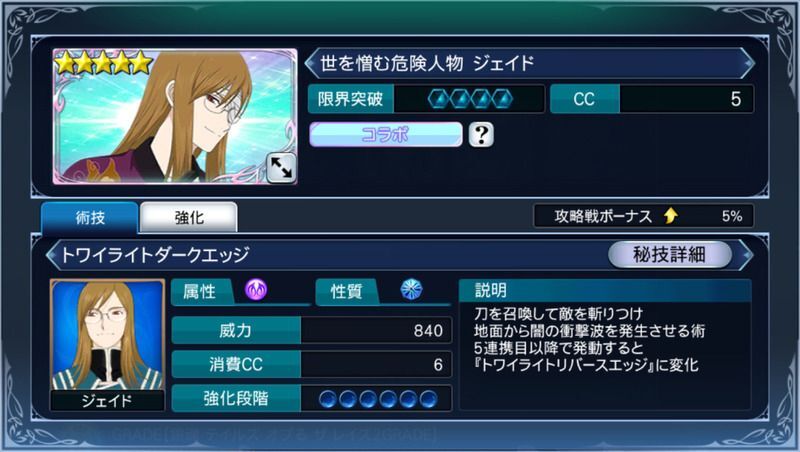Click the コラボ label button

click(x=386, y=134)
